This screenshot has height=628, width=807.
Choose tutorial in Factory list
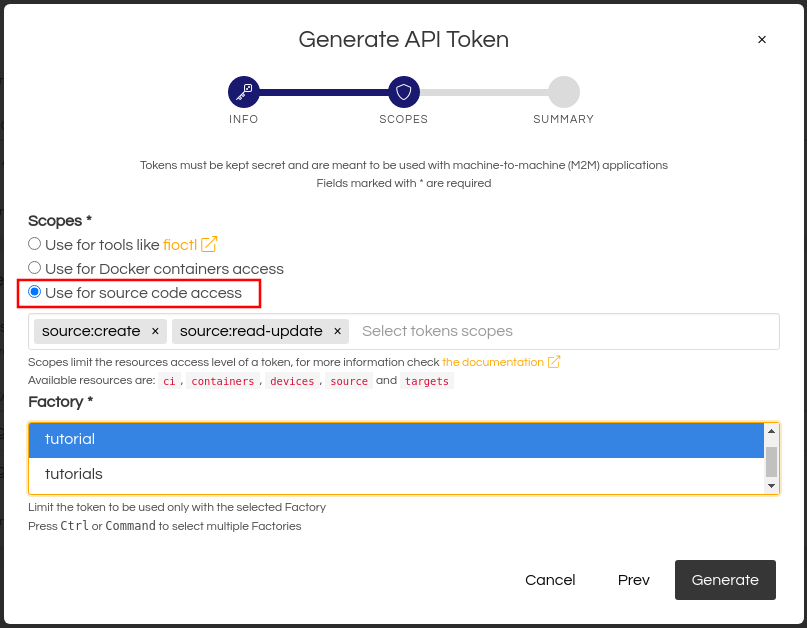[x=395, y=439]
